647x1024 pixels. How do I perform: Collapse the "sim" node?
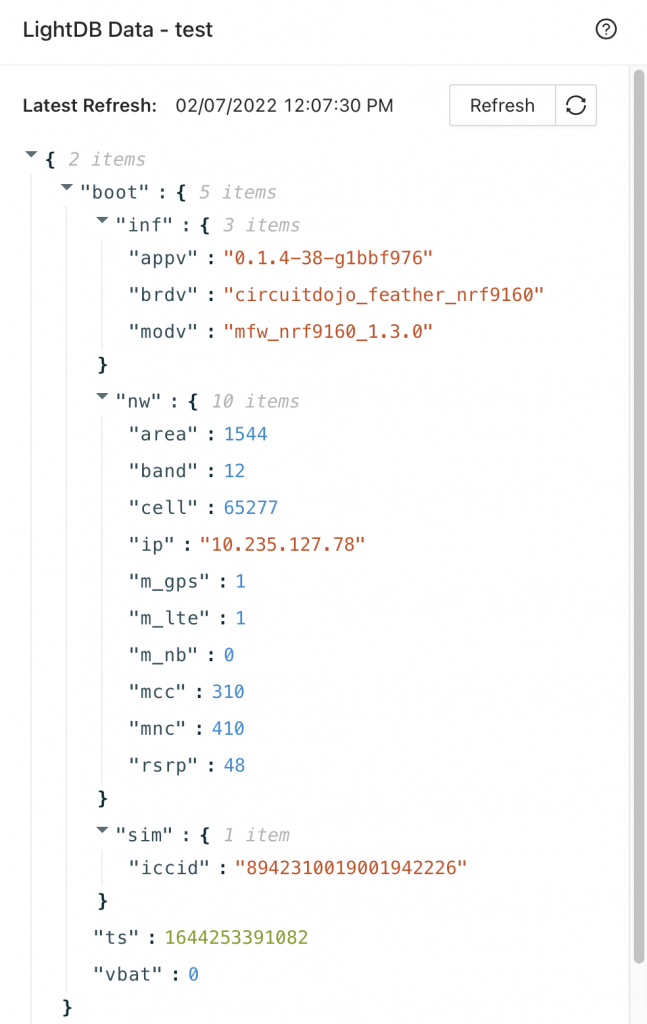click(101, 830)
